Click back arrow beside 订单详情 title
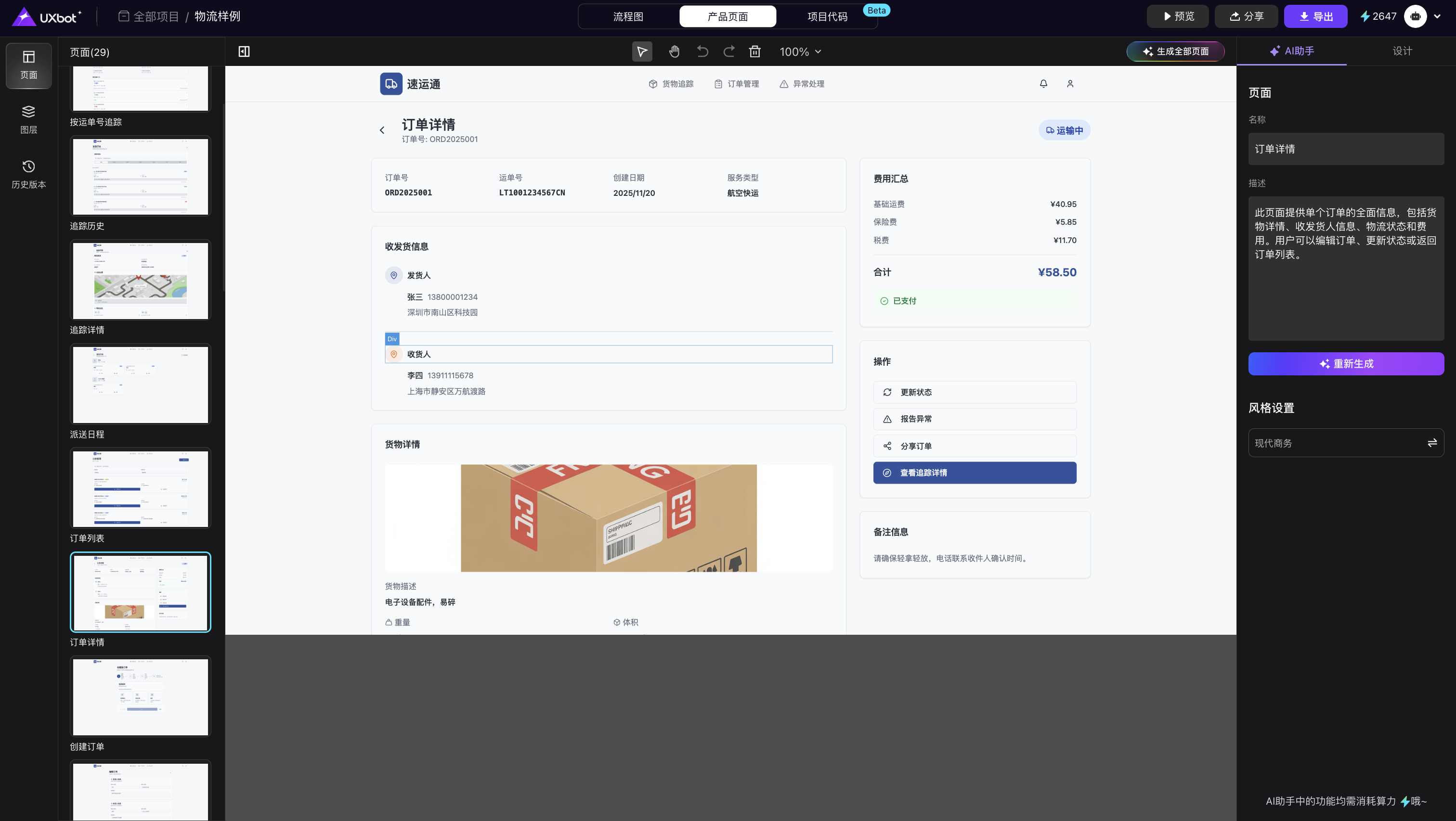 (x=382, y=130)
